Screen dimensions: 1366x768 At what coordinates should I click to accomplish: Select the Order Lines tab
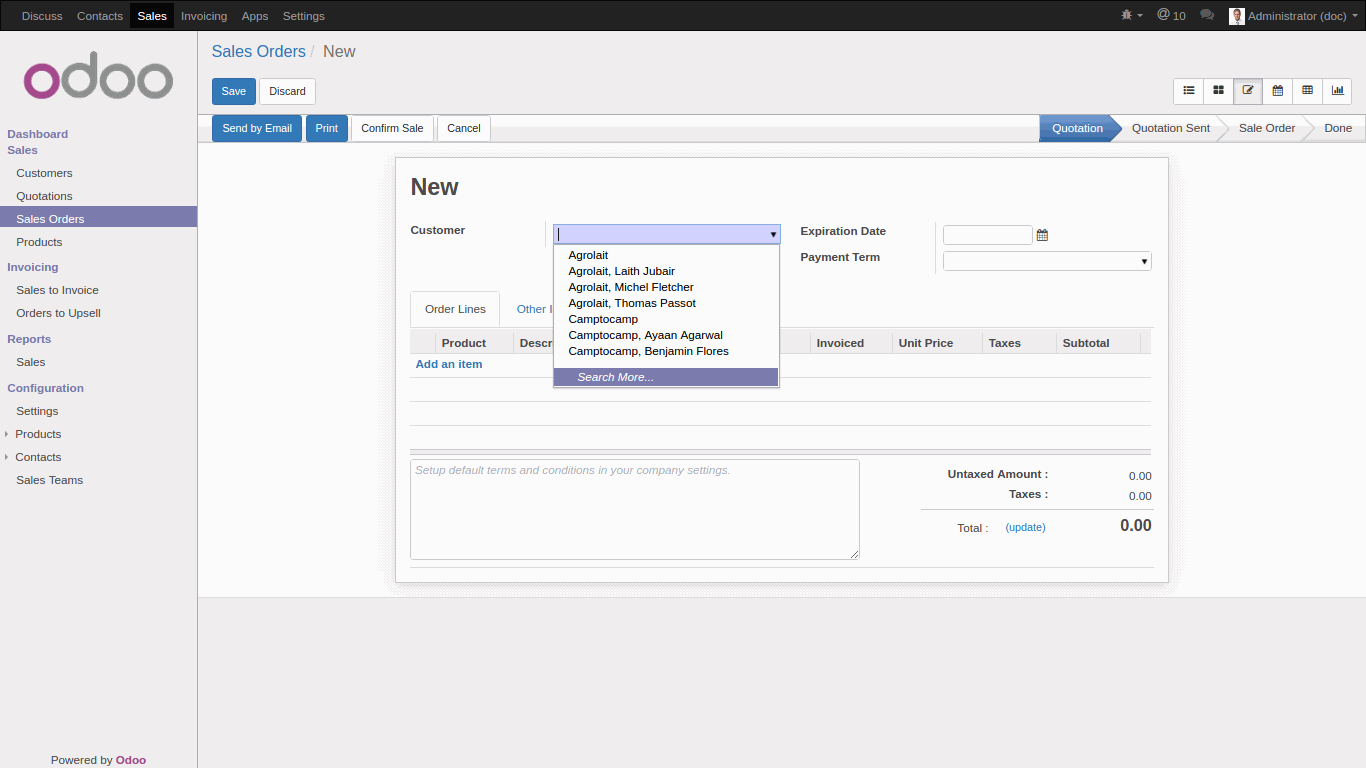click(455, 309)
